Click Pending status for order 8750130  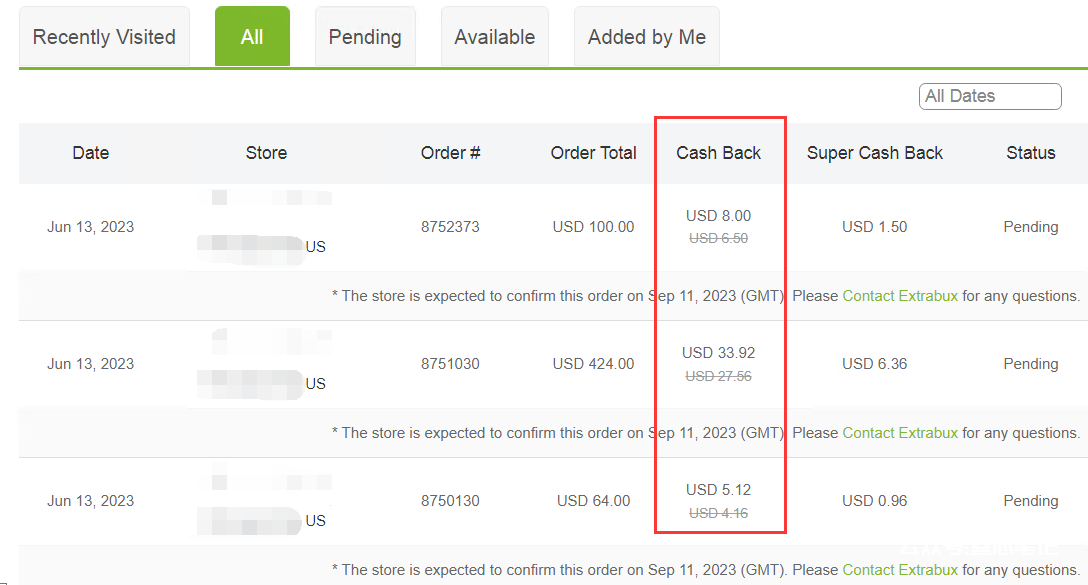(1031, 501)
